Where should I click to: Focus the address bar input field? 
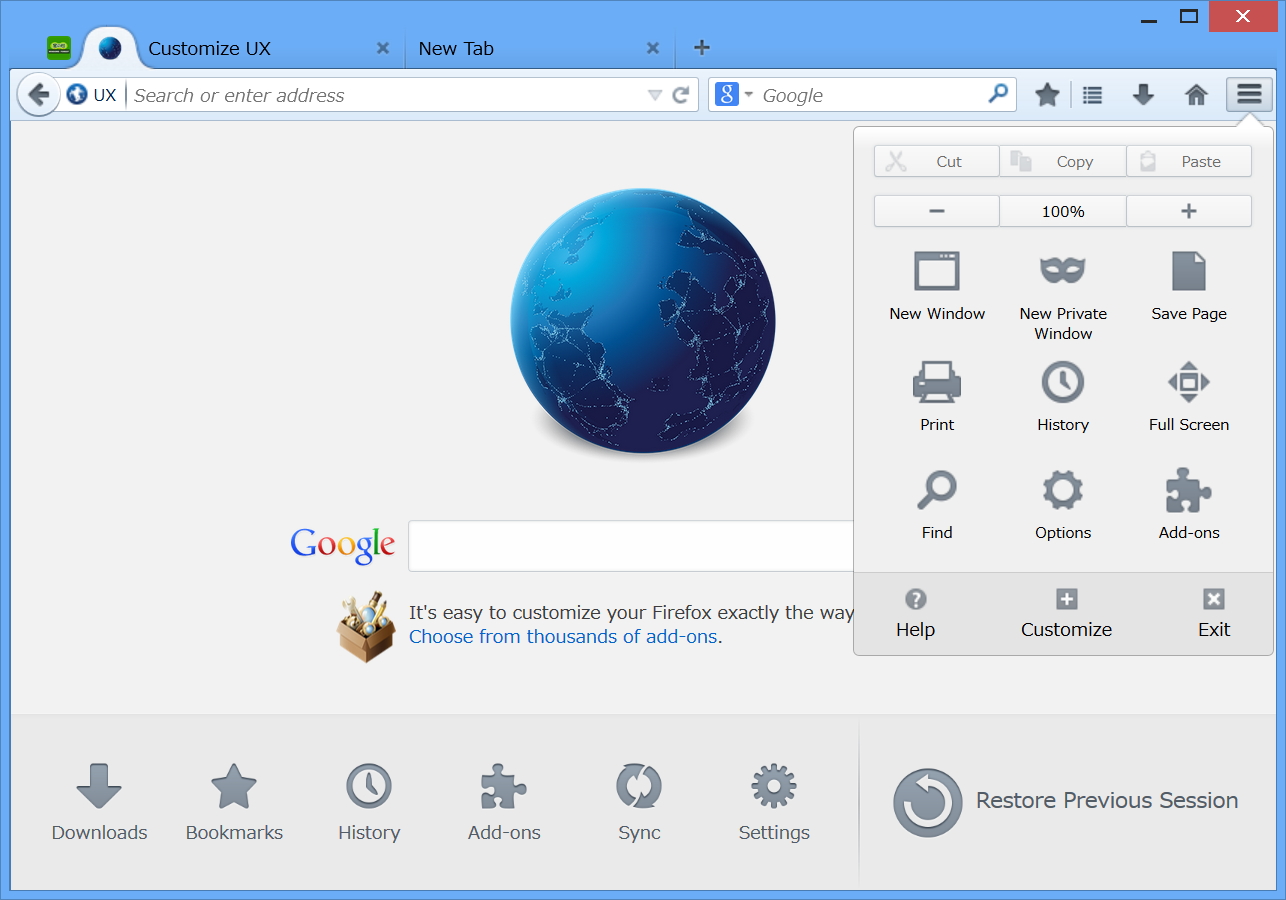click(386, 95)
